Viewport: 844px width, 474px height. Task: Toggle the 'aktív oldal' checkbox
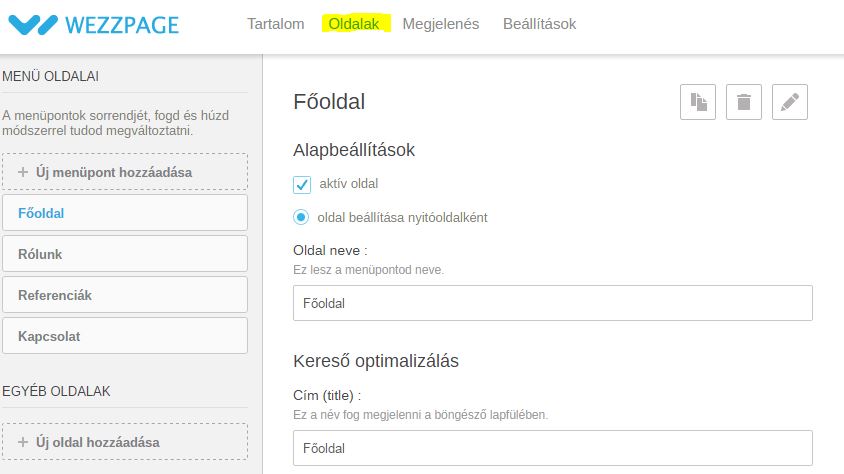click(302, 185)
